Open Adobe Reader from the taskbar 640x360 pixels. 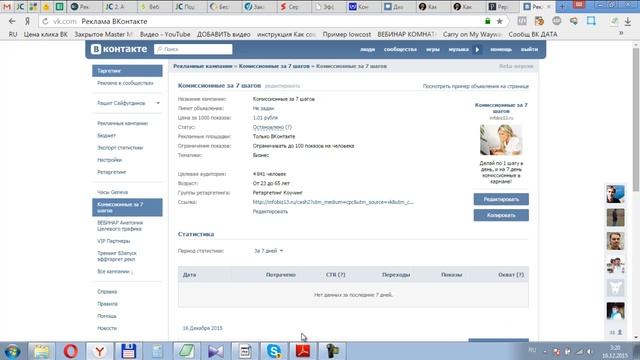[x=302, y=351]
